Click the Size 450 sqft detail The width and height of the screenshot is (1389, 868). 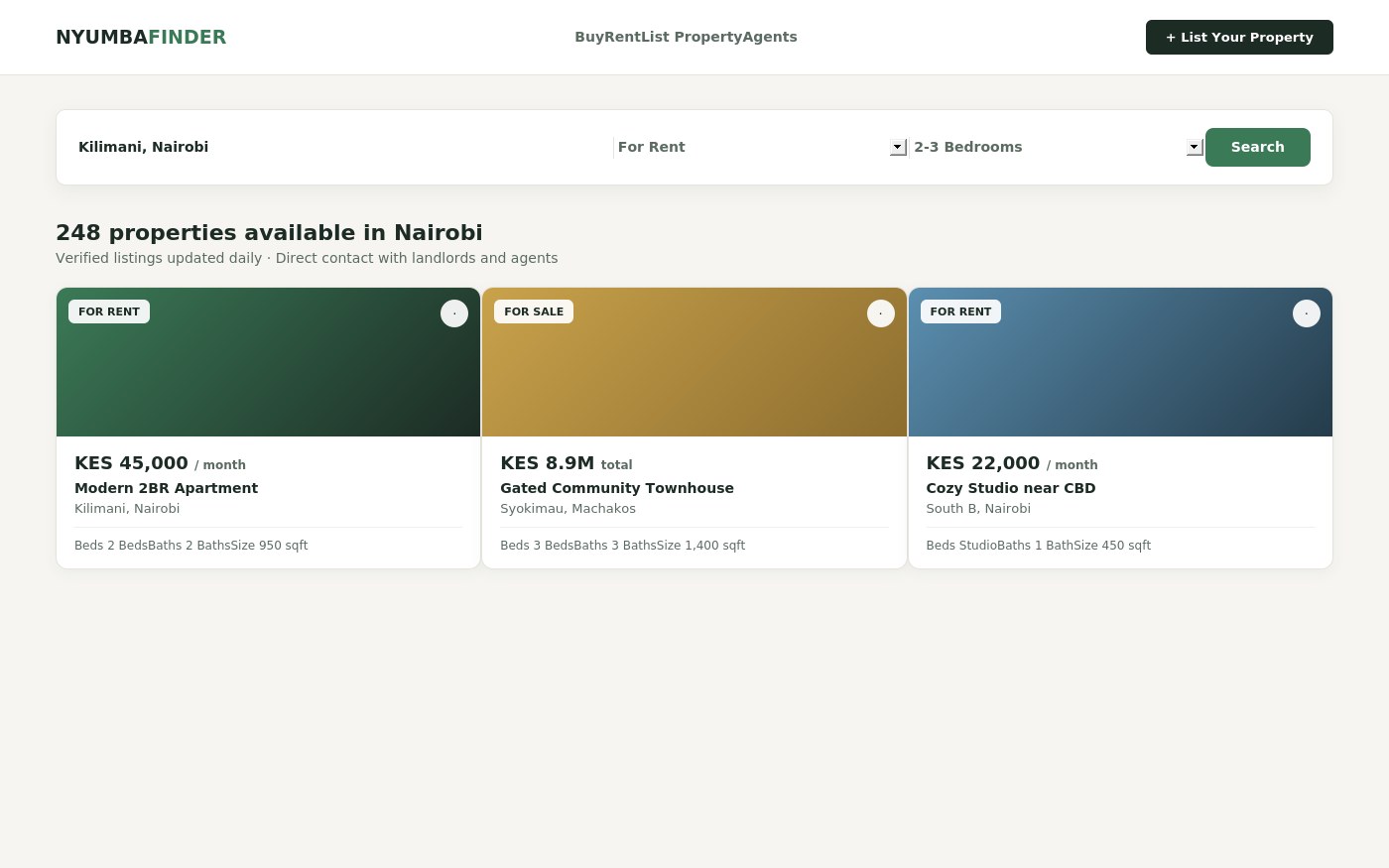[x=1114, y=546]
